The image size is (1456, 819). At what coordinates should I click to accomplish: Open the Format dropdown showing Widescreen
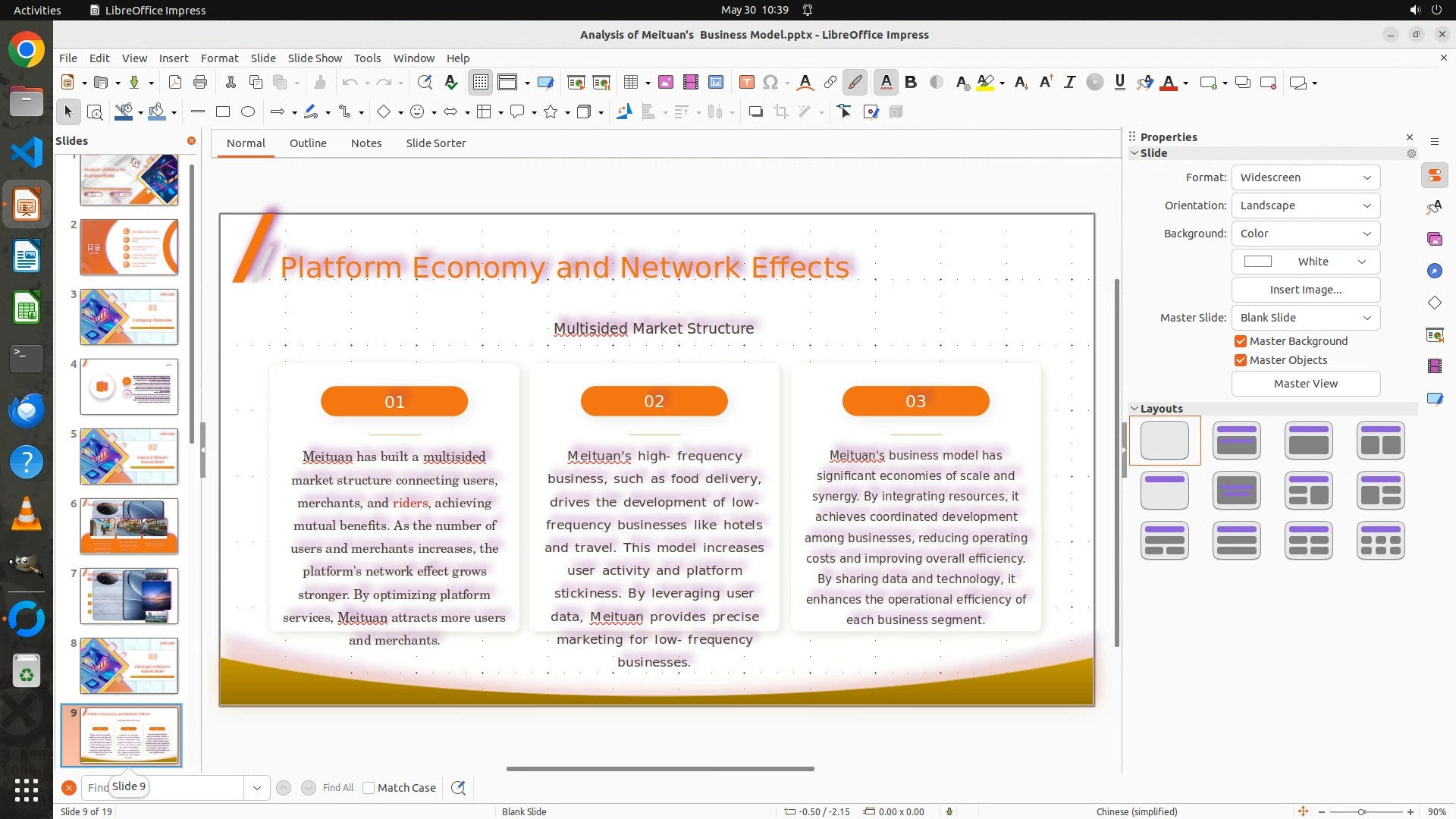(1305, 177)
